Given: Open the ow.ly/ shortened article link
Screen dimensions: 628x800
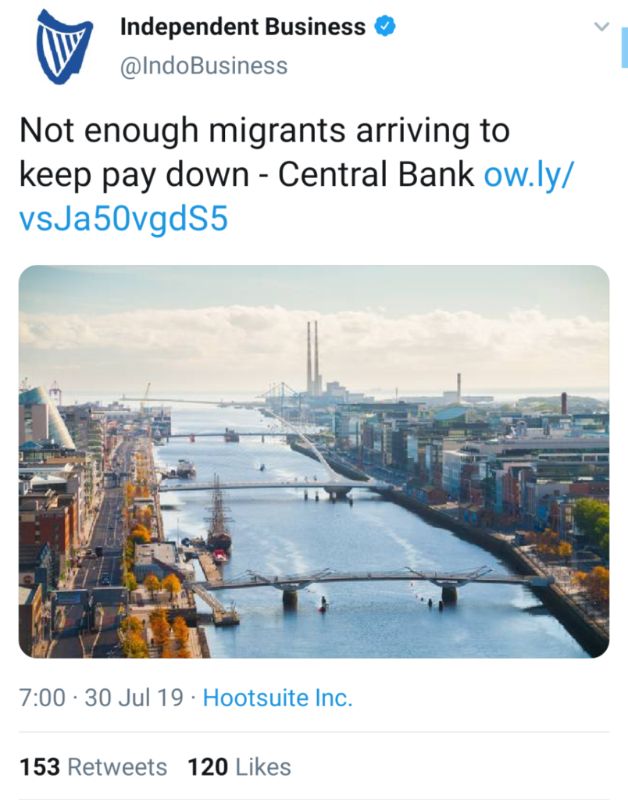Looking at the screenshot, I should coord(529,174).
